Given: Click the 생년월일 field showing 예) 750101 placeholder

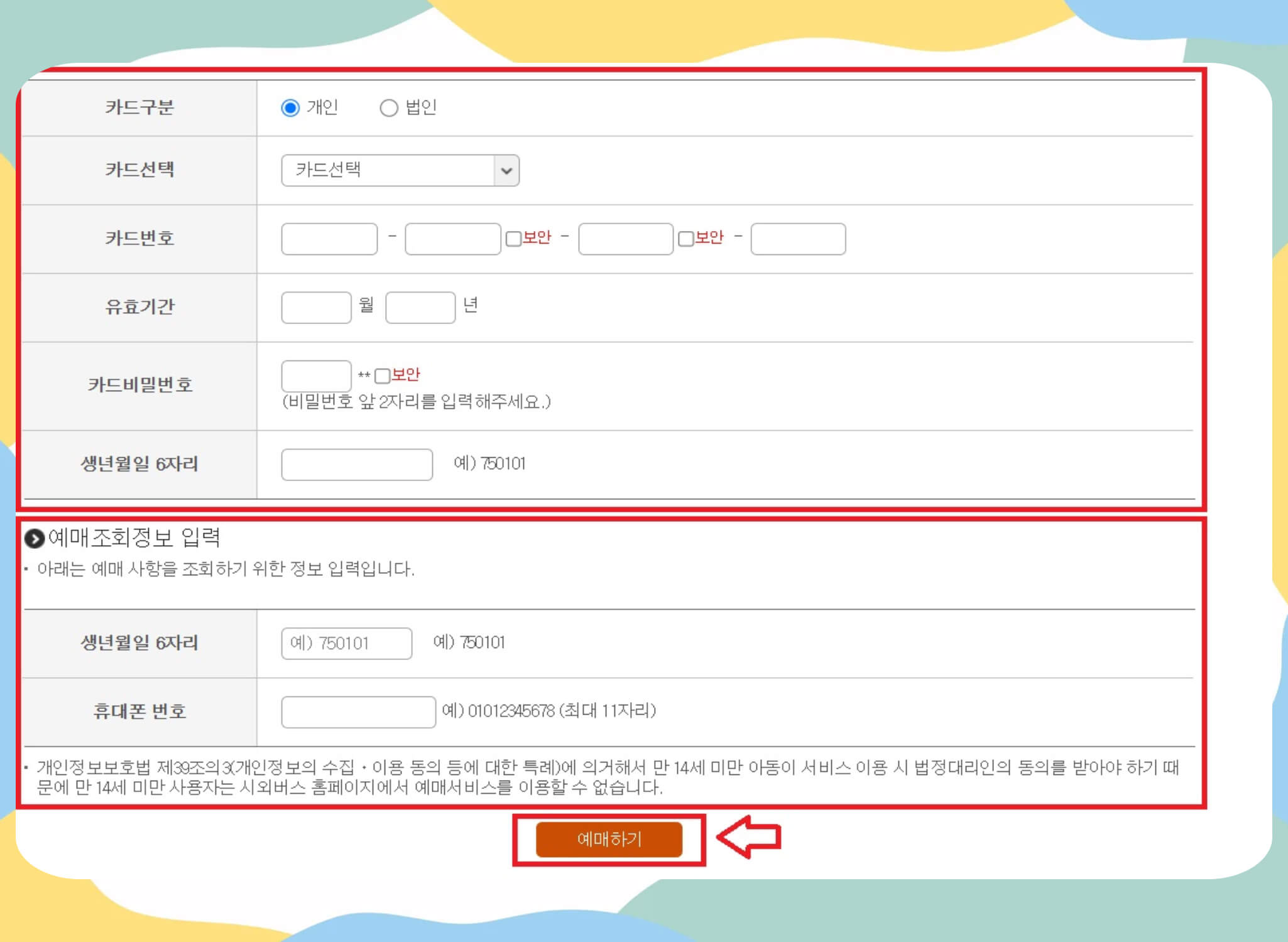Looking at the screenshot, I should tap(346, 643).
